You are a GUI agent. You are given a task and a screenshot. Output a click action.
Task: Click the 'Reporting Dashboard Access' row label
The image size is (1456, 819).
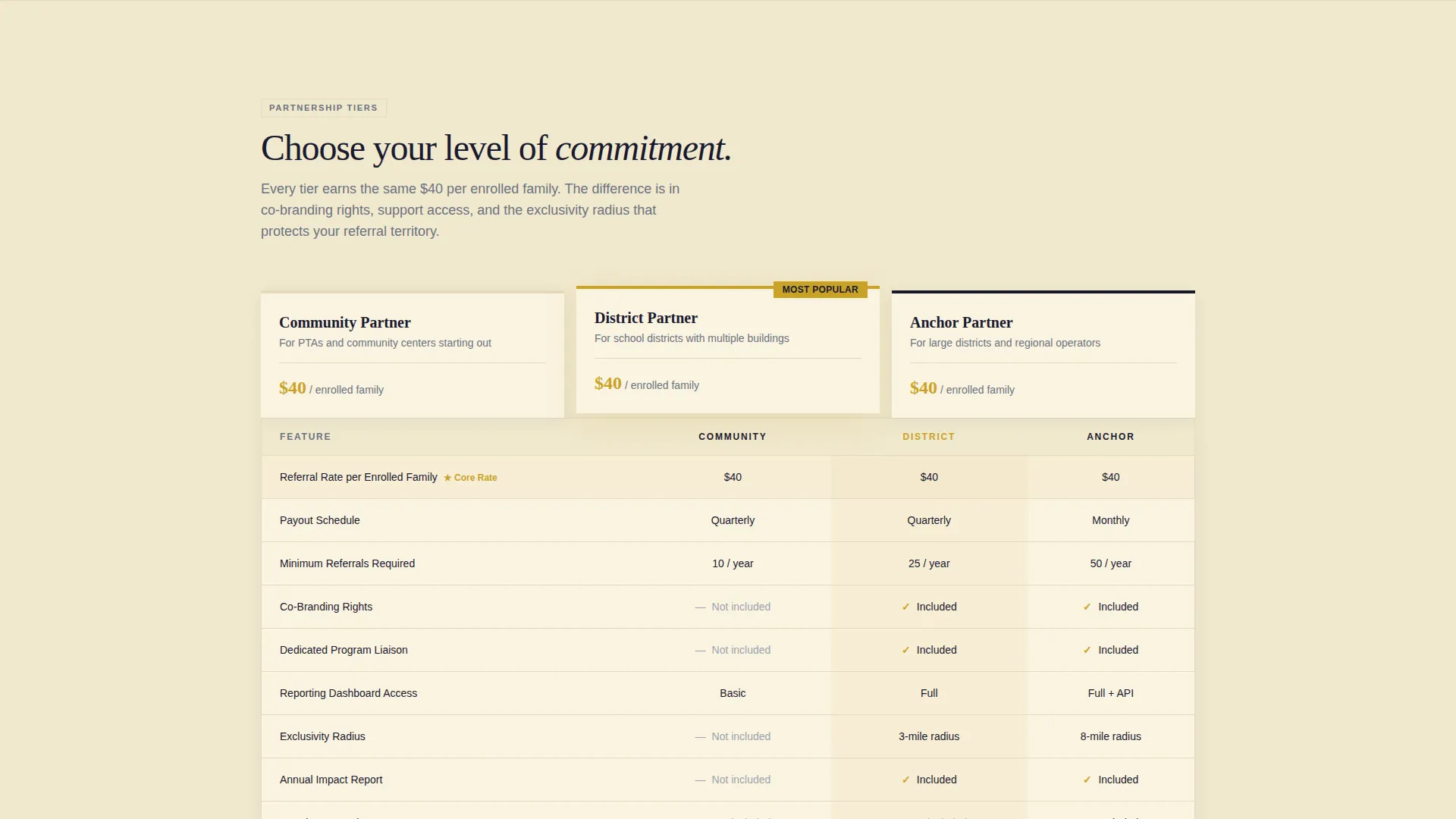click(348, 693)
